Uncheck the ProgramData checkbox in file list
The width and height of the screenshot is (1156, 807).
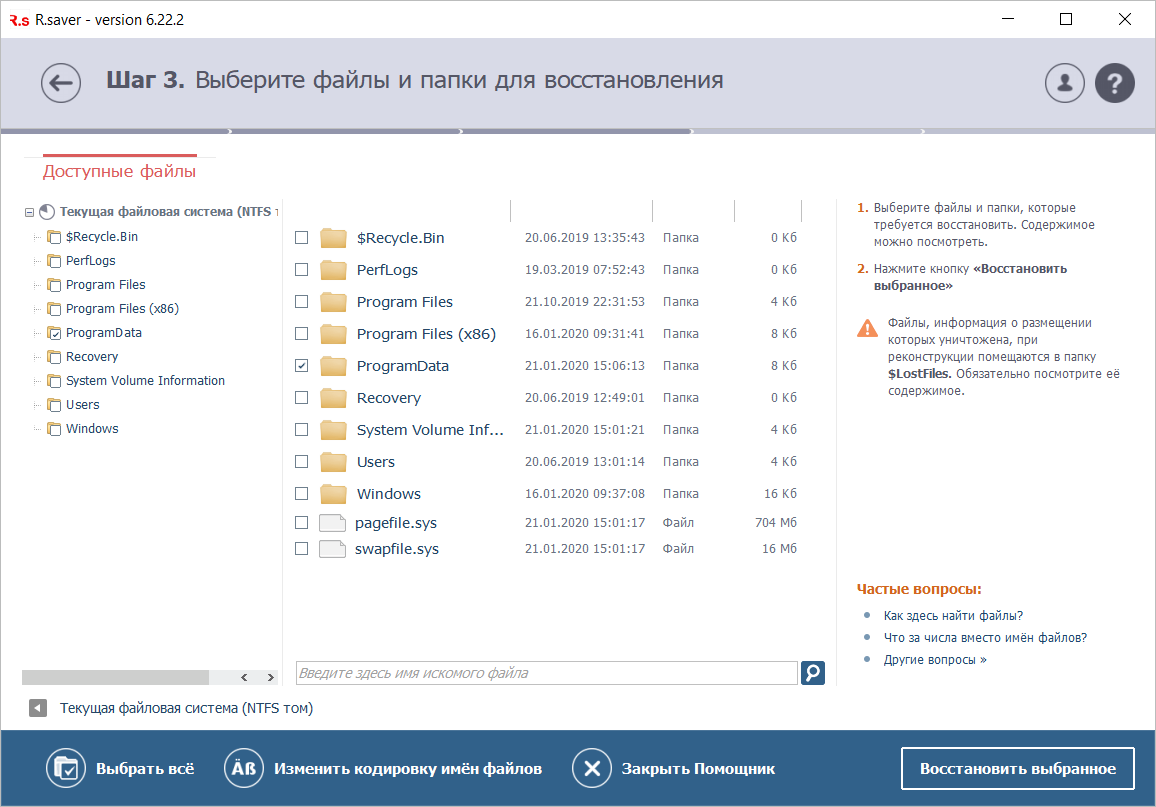[x=302, y=366]
